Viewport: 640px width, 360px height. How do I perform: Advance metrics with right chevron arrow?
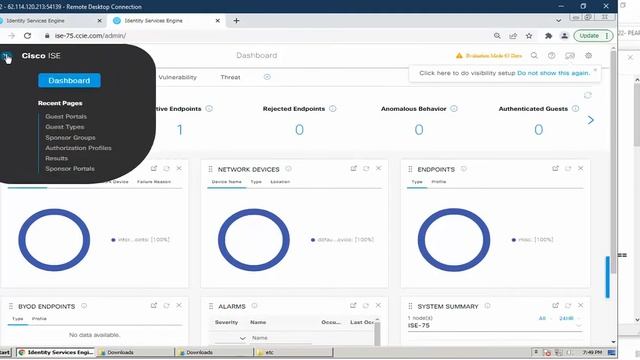[591, 120]
